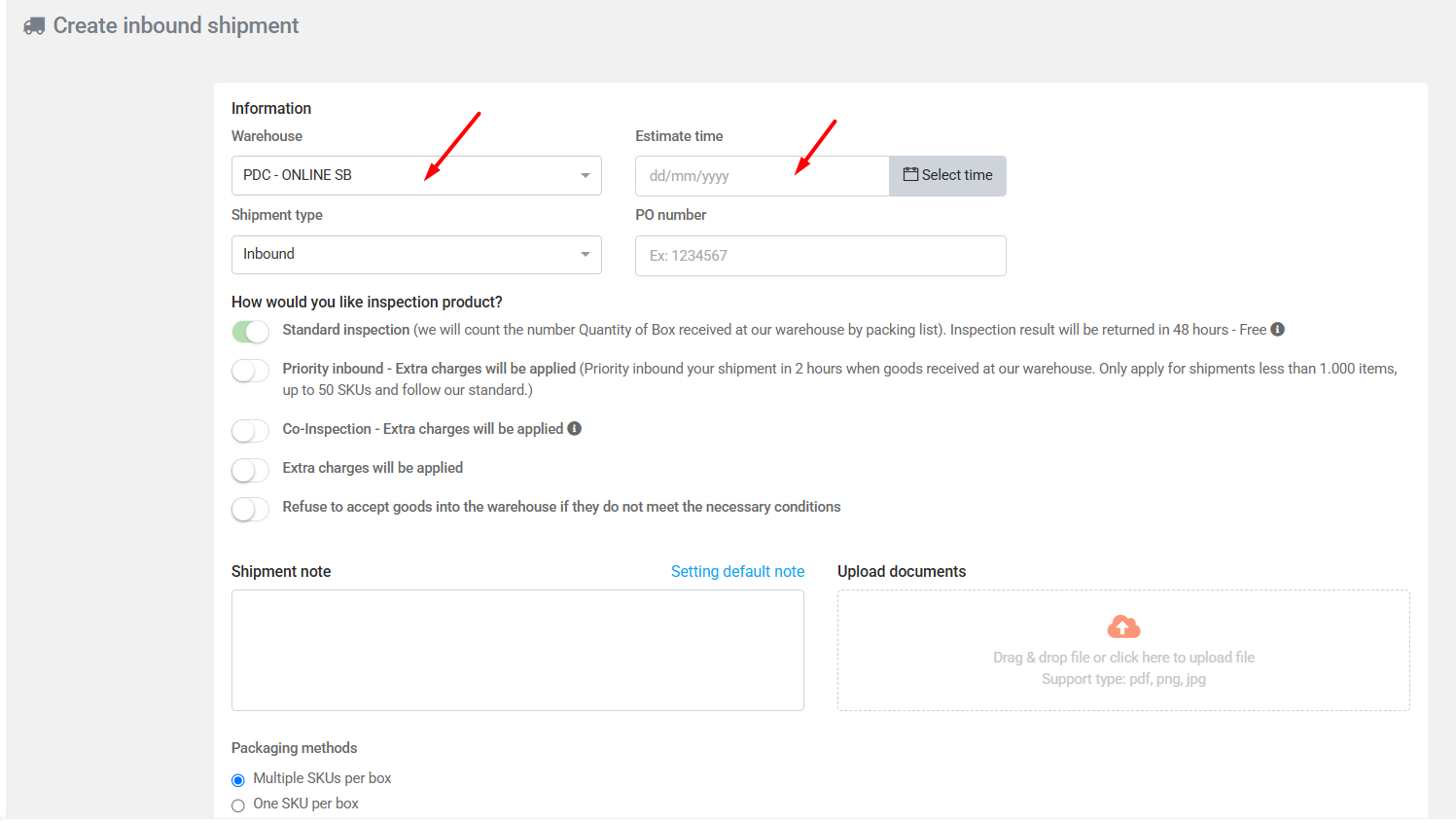Image resolution: width=1456 pixels, height=823 pixels.
Task: Click info icon next to Co-Inspection
Action: coord(575,429)
